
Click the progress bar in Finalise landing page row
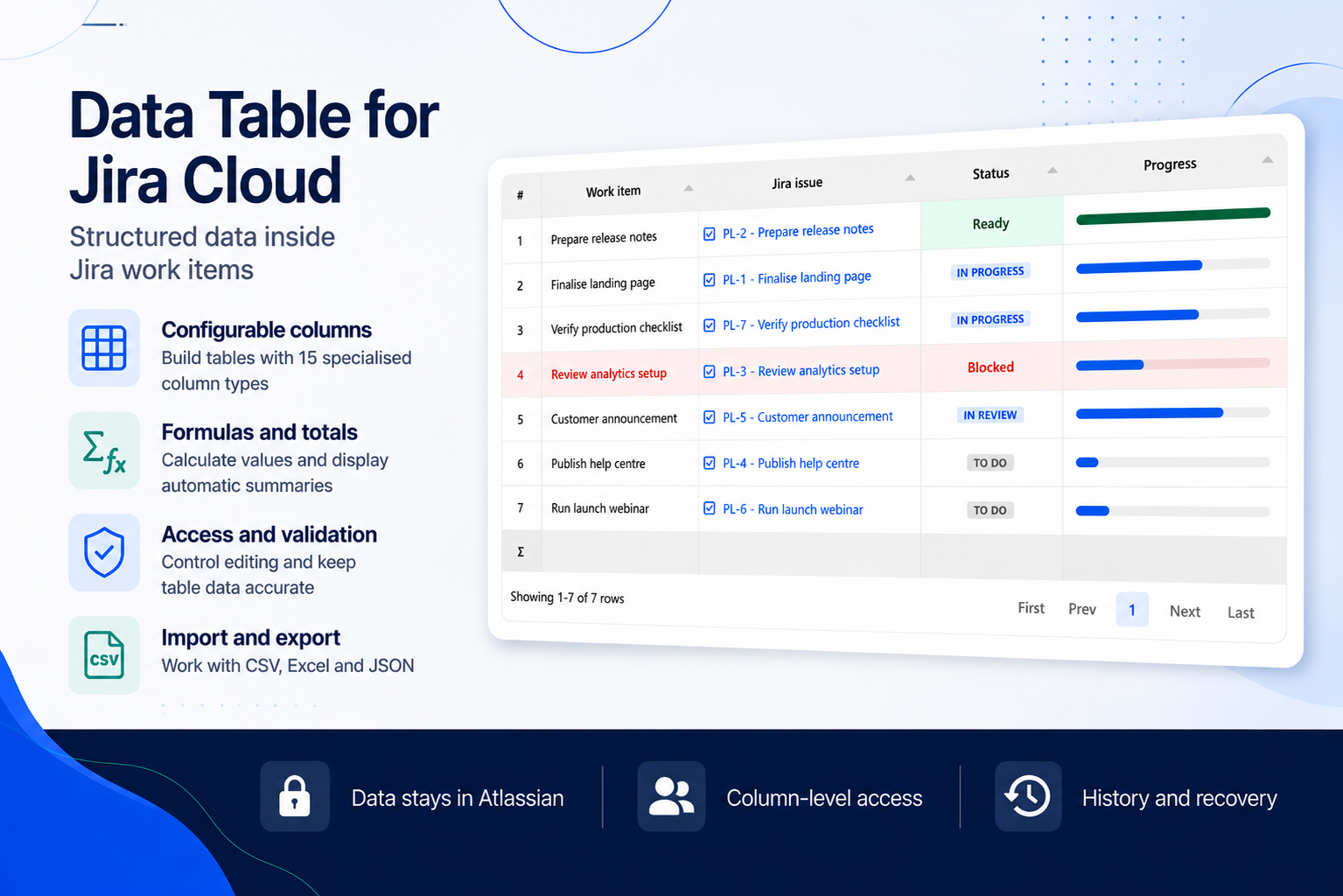click(x=1173, y=266)
